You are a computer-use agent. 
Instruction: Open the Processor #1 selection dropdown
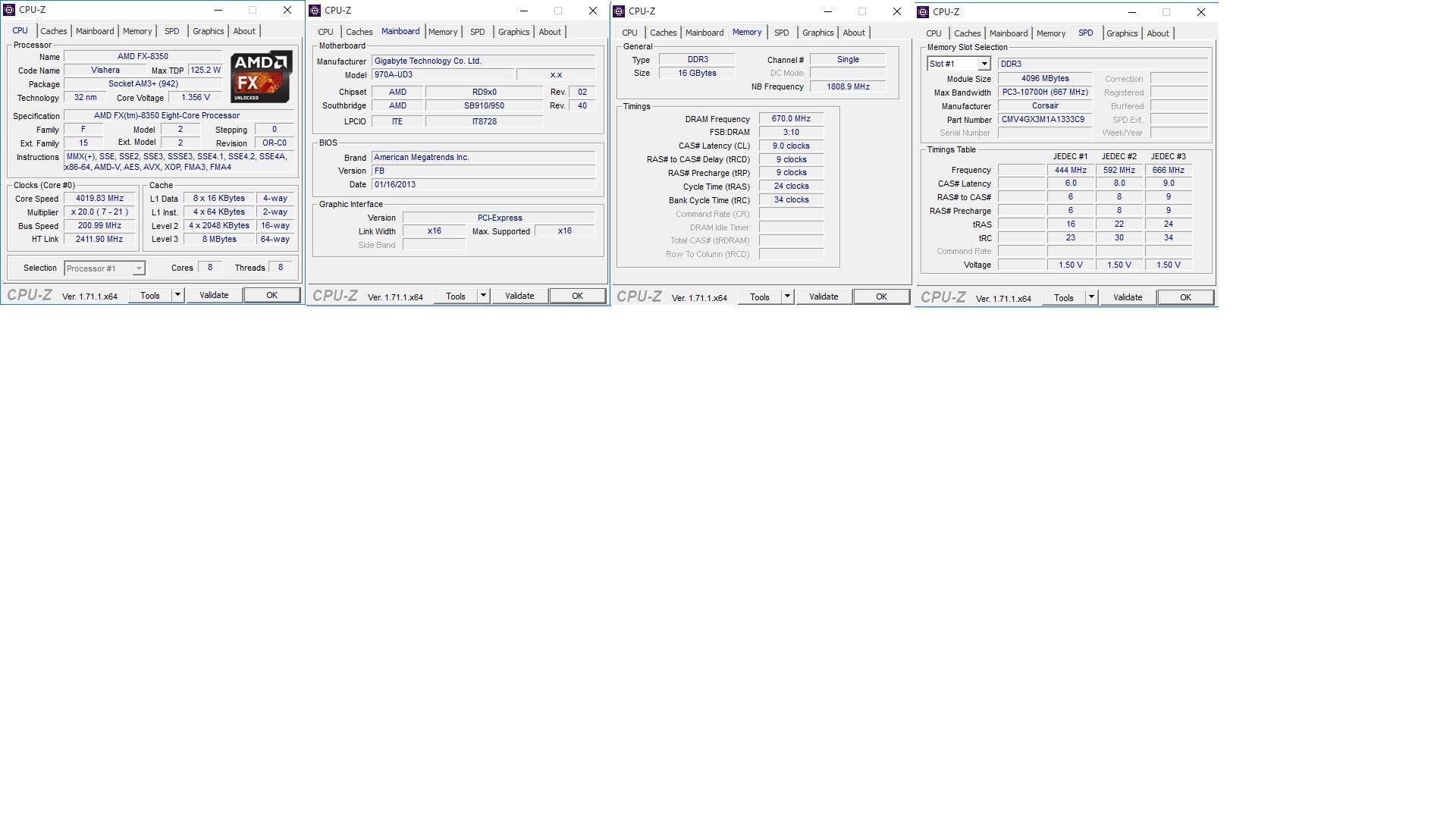105,268
